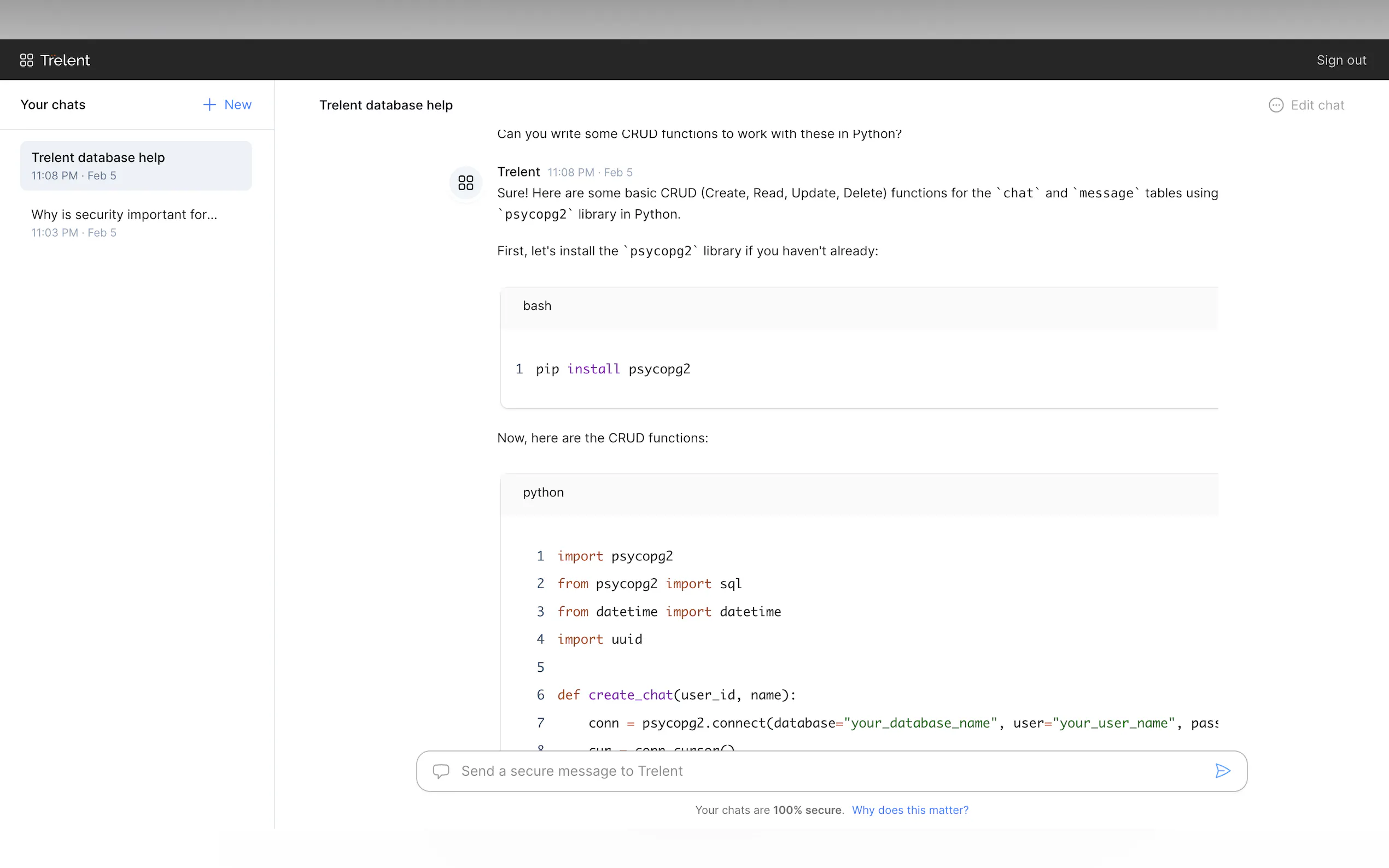Viewport: 1389px width, 868px height.
Task: Click the '11:08 PM · Feb 5' message timestamp
Action: click(x=590, y=172)
